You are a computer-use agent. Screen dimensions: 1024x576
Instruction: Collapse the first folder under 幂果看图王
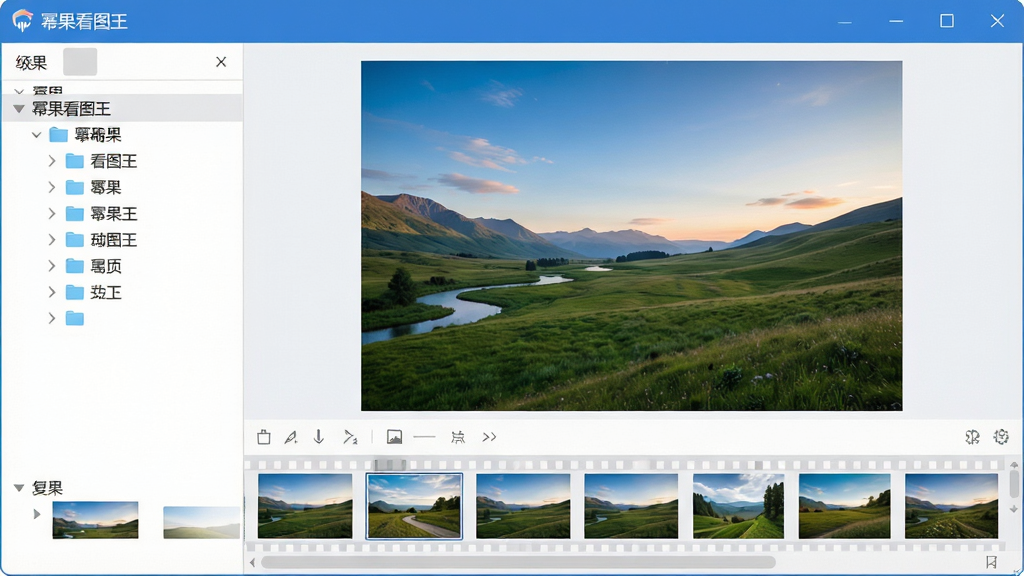[x=37, y=135]
